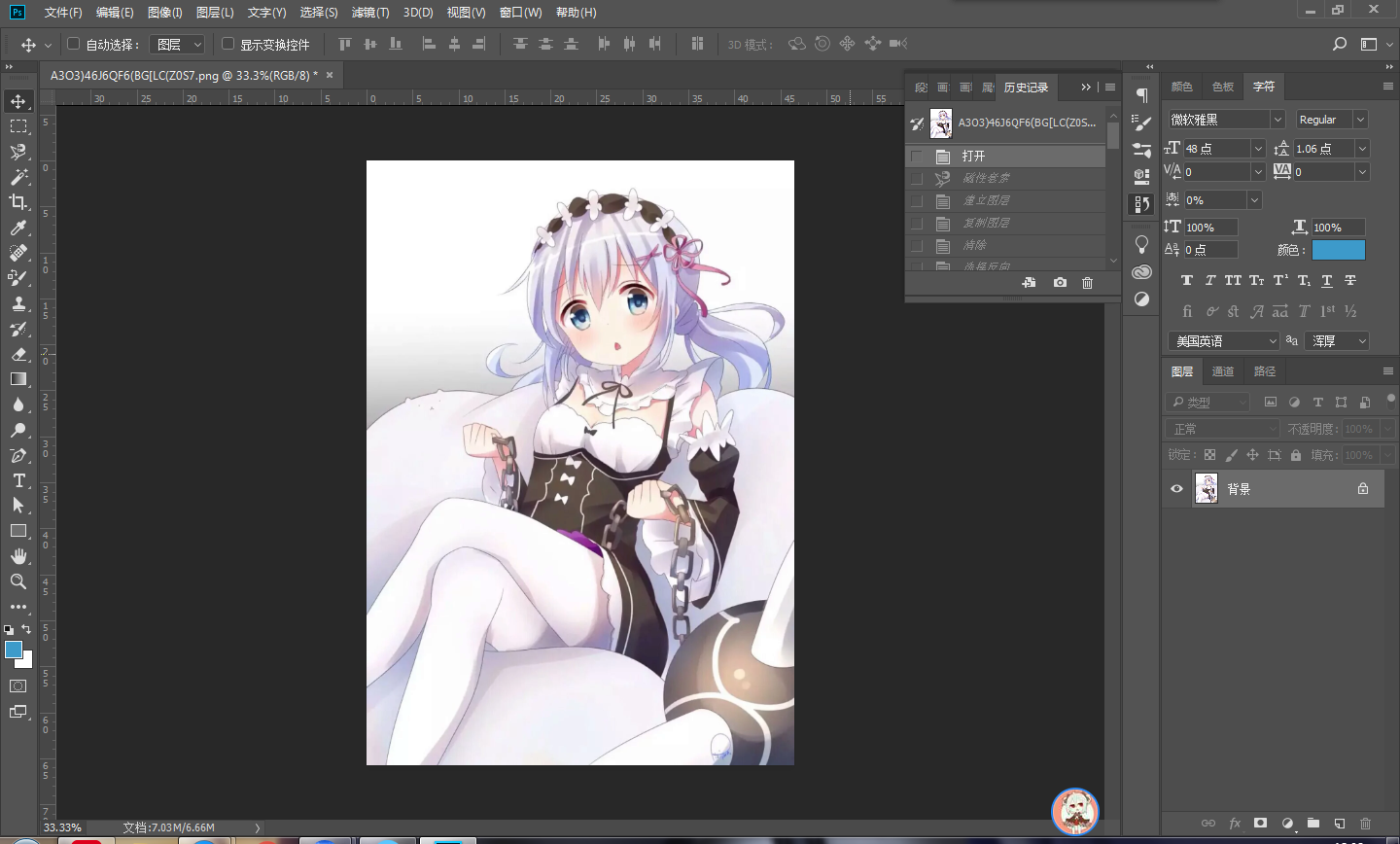
Task: Select the 打开 history state
Action: (1006, 156)
